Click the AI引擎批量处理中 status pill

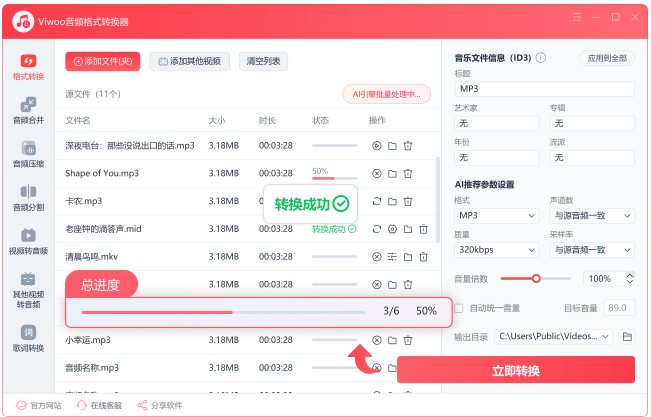coord(387,94)
